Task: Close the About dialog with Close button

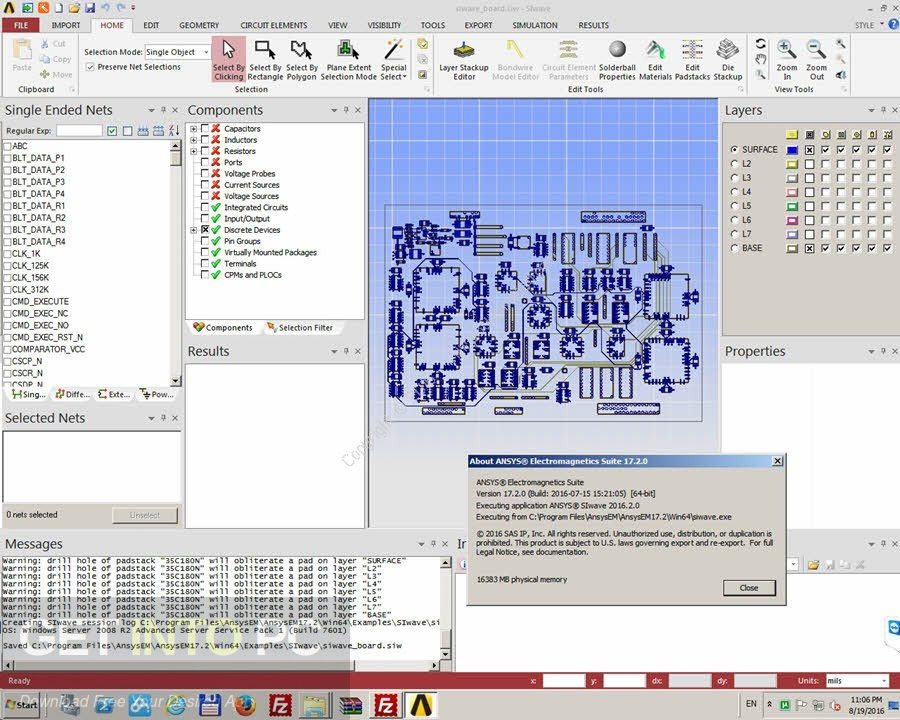Action: coord(748,588)
